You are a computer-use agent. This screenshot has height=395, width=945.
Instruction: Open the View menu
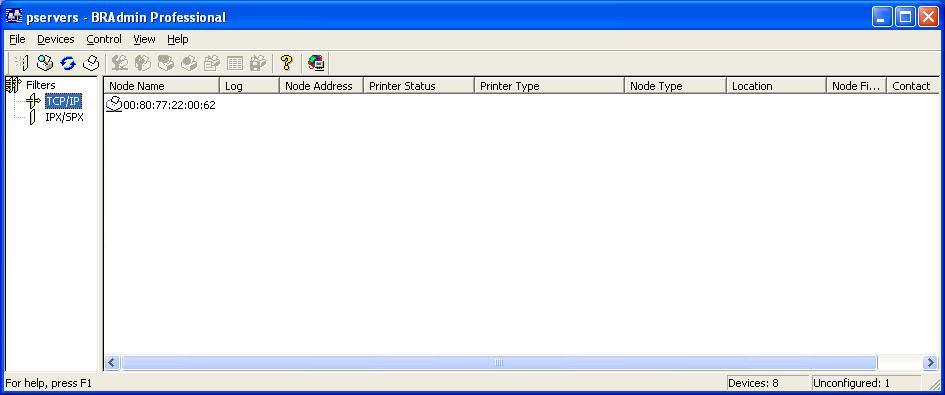point(145,39)
